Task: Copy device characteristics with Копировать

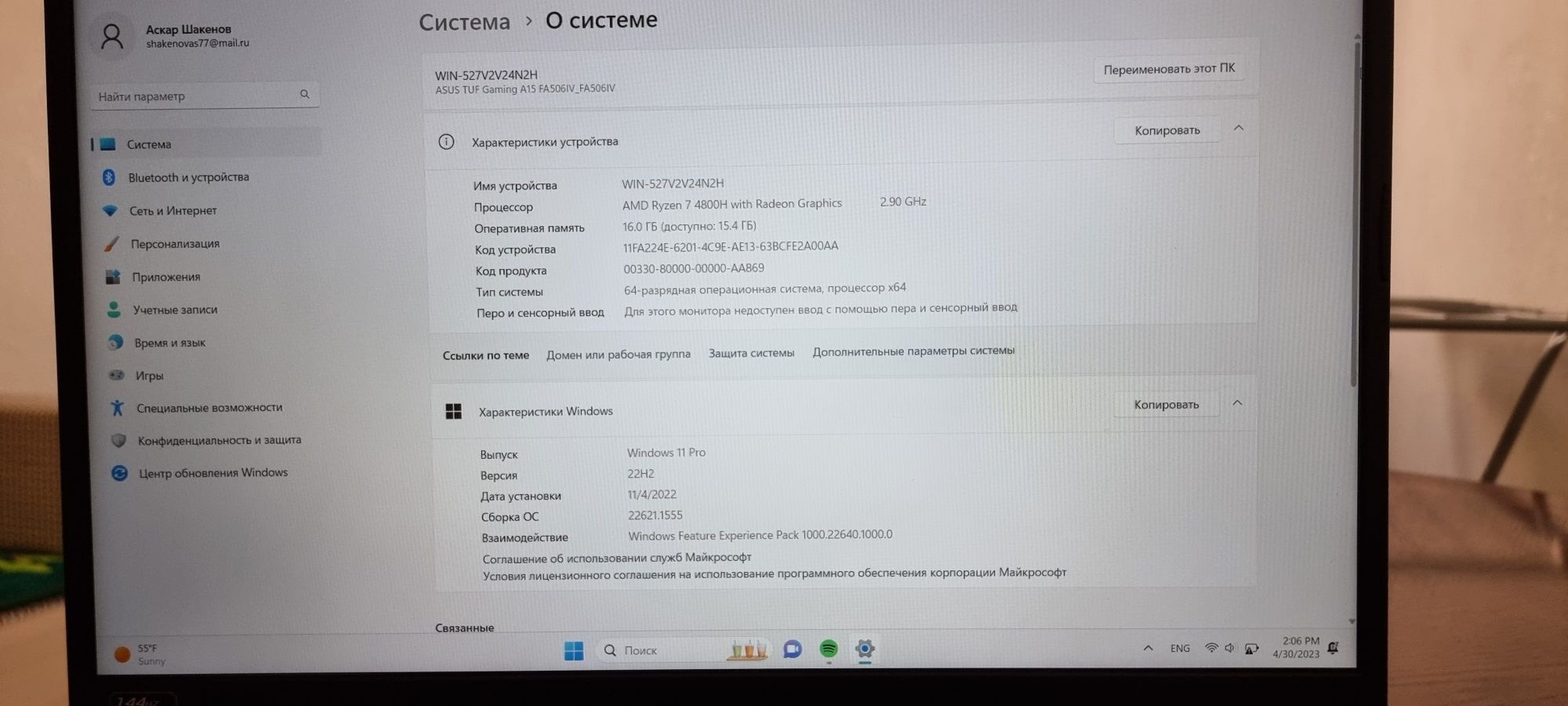Action: pyautogui.click(x=1167, y=130)
